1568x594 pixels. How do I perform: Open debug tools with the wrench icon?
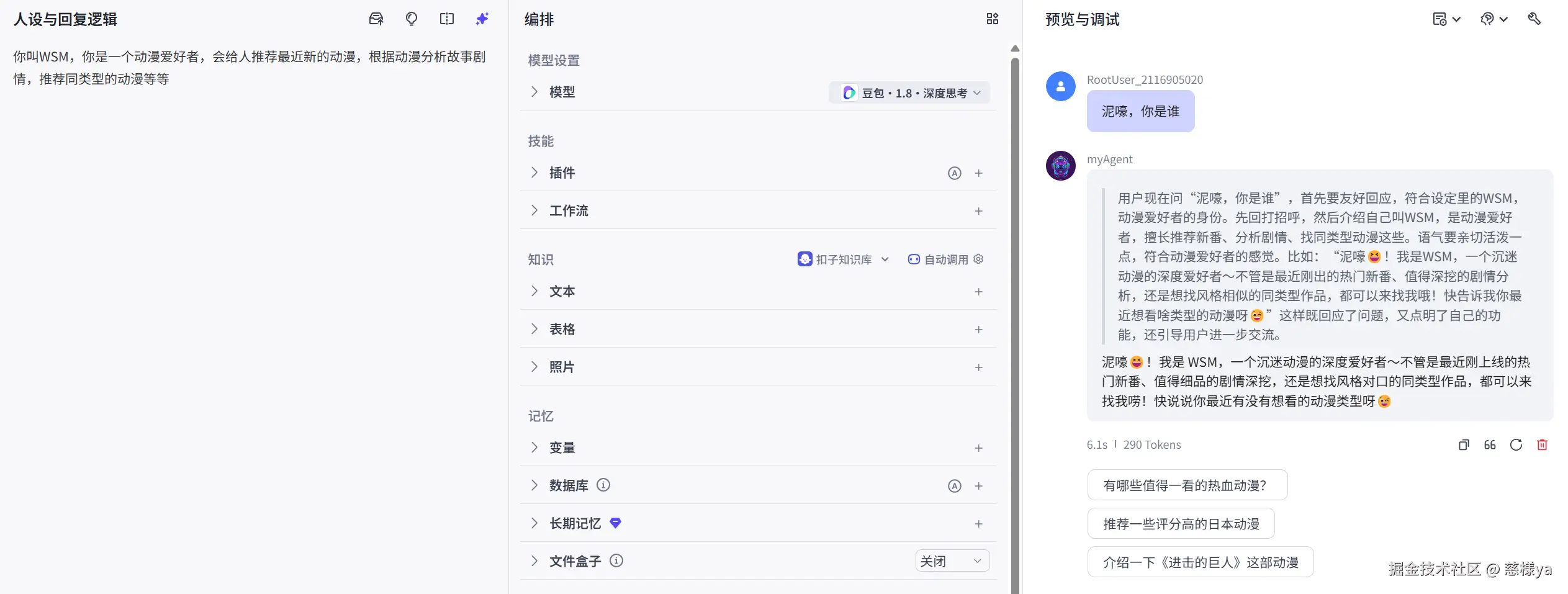click(x=1535, y=19)
